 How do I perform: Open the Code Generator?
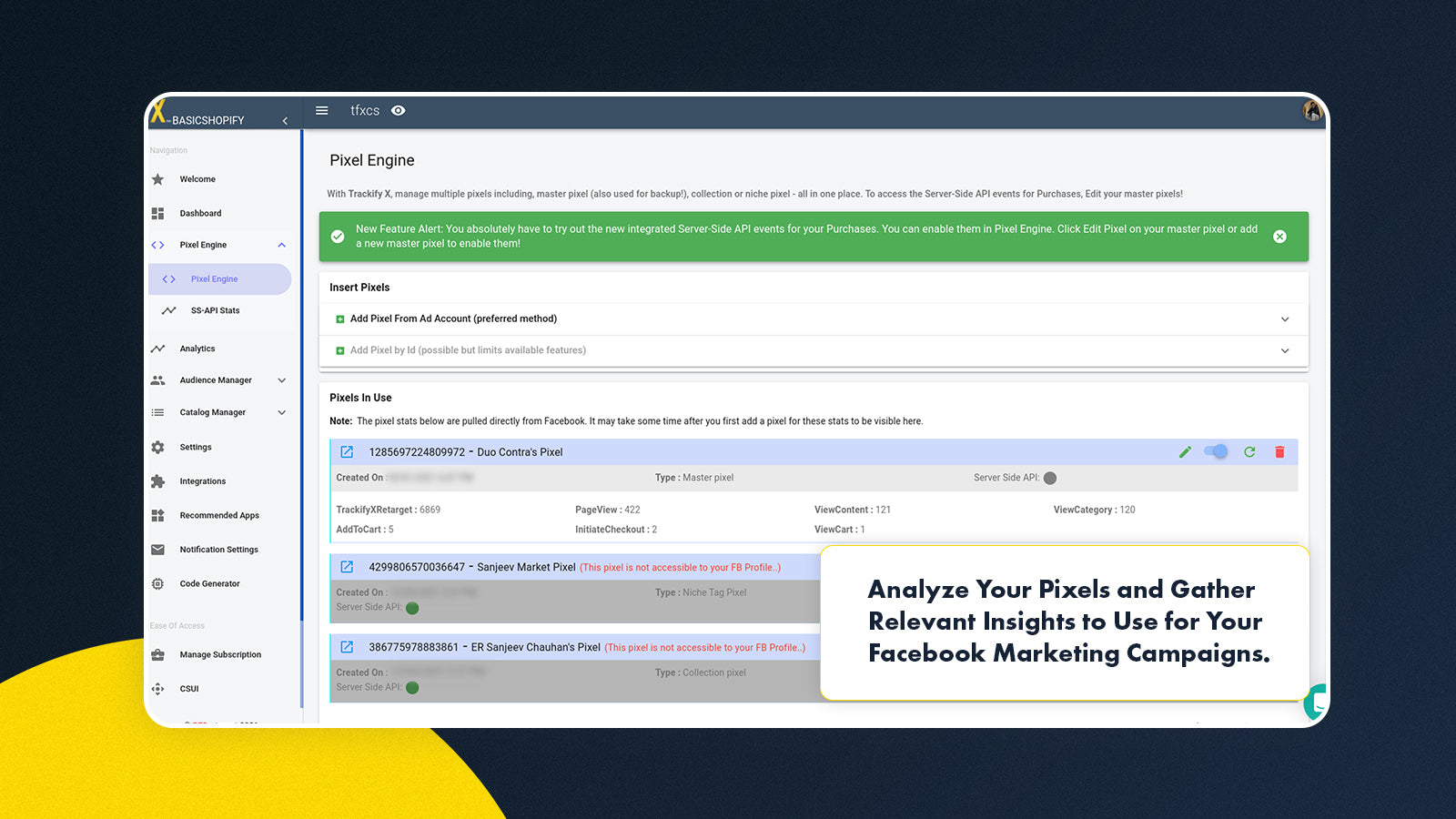[x=210, y=583]
